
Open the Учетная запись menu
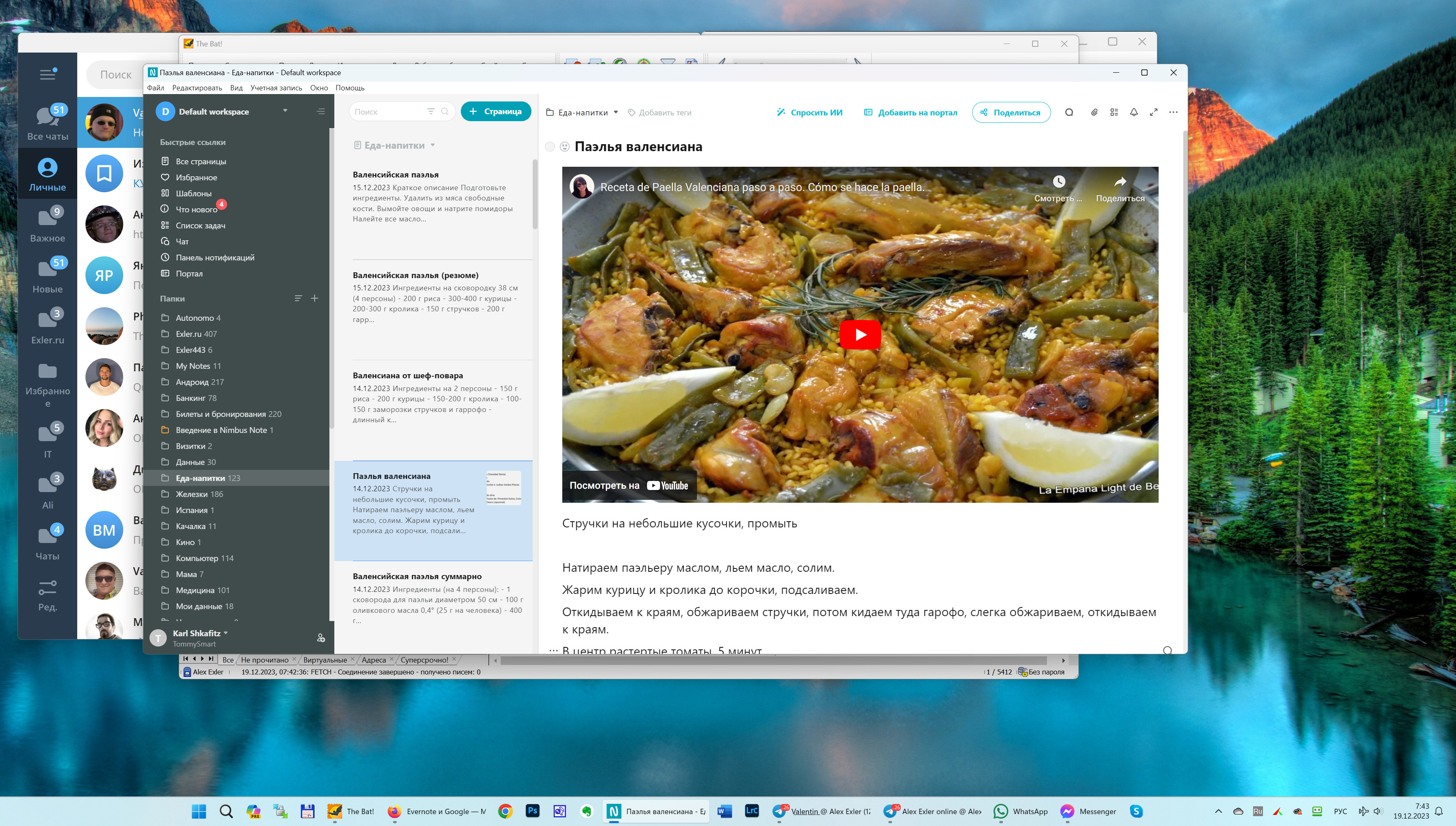pyautogui.click(x=276, y=88)
